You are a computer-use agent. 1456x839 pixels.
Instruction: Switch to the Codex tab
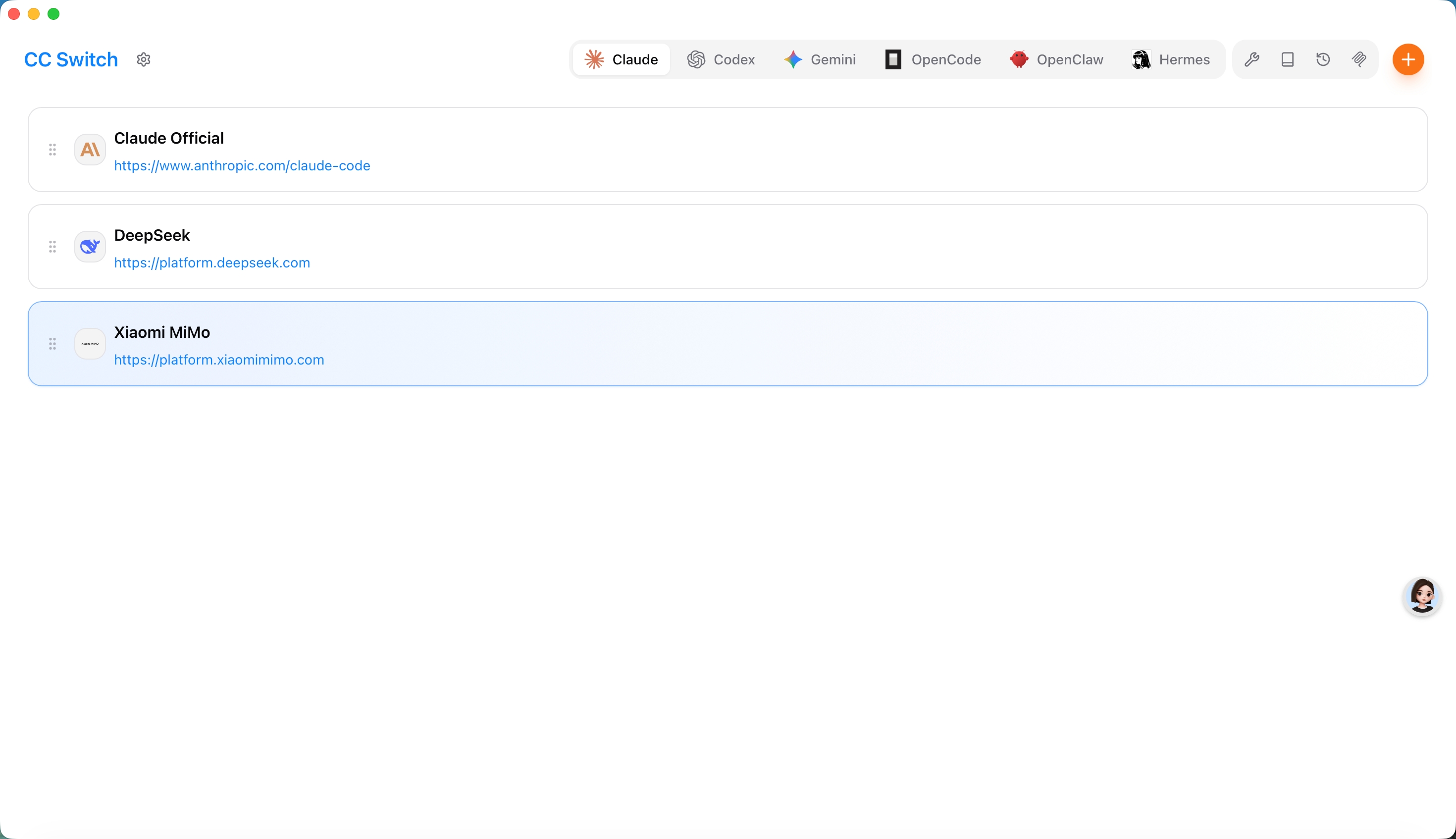click(721, 59)
